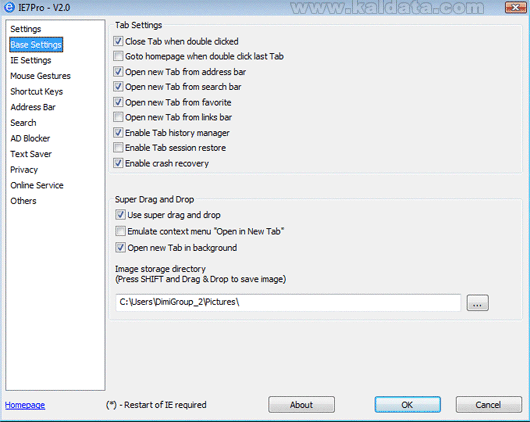
Task: Click the Cancel button
Action: coord(488,405)
